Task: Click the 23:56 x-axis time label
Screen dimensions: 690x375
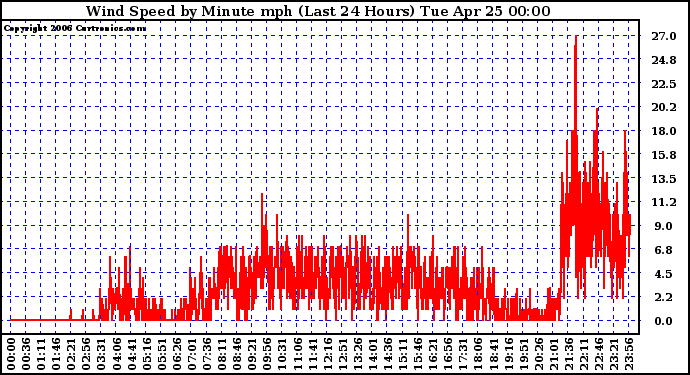Action: pyautogui.click(x=629, y=354)
